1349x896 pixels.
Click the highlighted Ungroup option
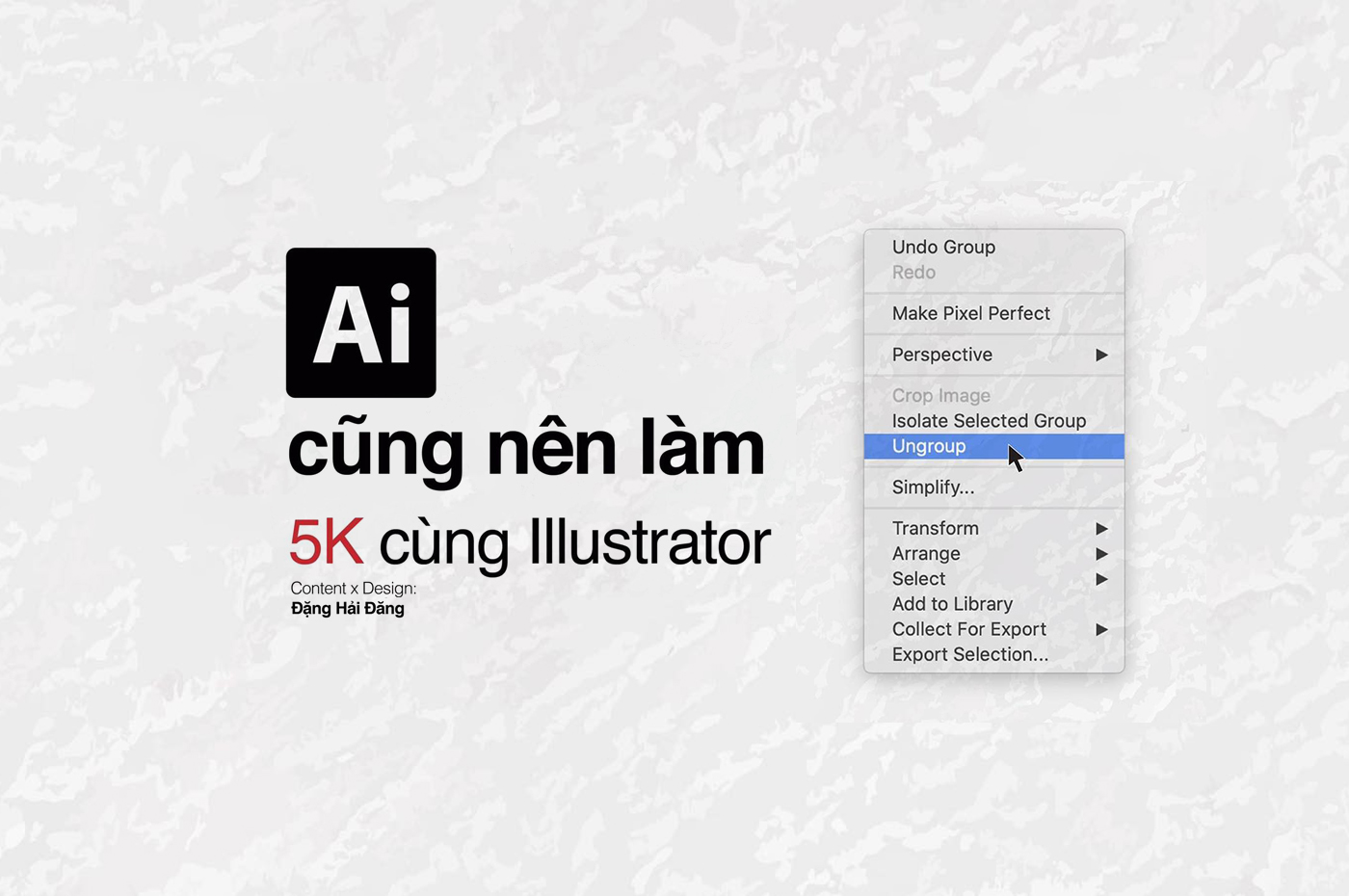click(929, 446)
